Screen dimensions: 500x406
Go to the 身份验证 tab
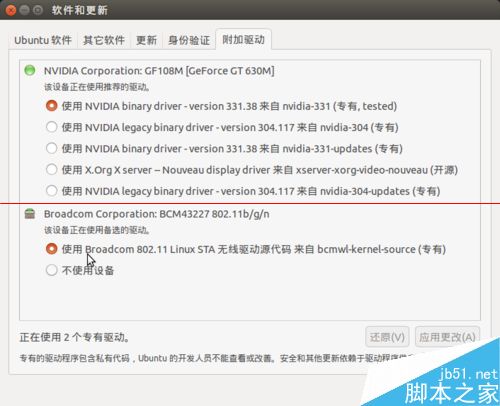point(189,40)
